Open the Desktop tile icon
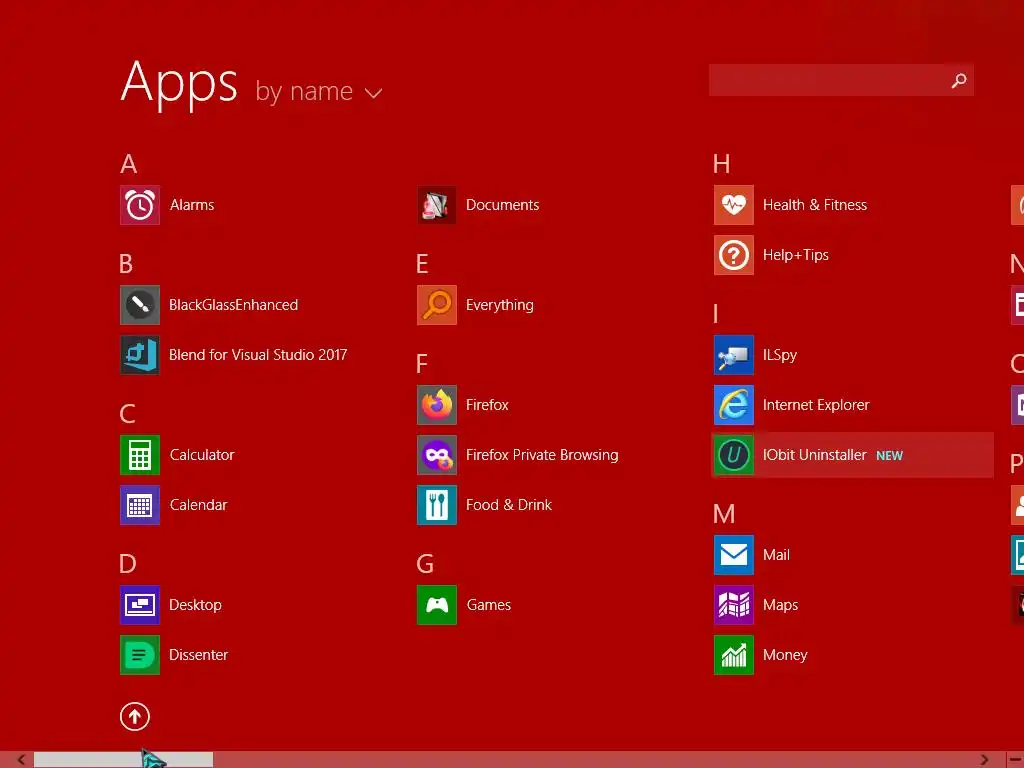 (x=140, y=605)
